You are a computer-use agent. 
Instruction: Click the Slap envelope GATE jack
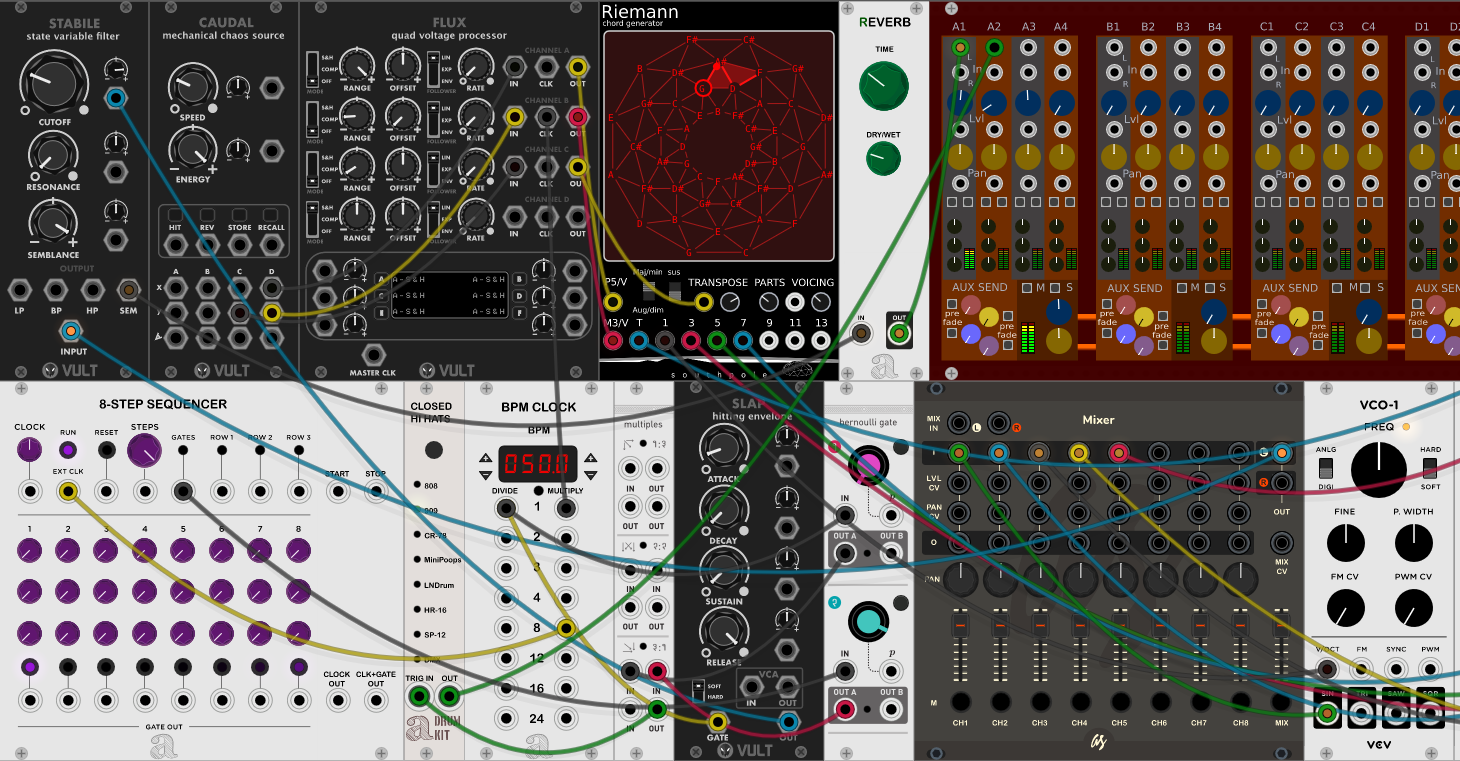[717, 721]
